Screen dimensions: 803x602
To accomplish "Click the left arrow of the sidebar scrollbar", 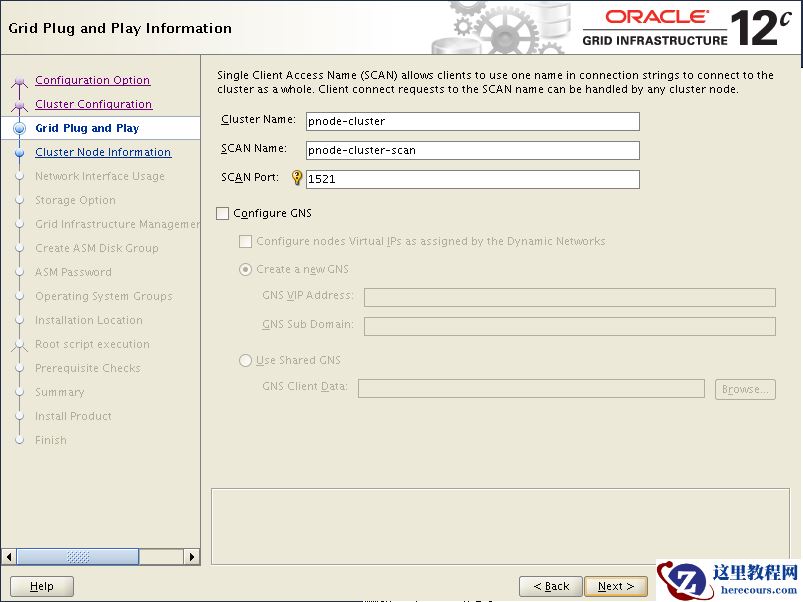I will (x=9, y=557).
